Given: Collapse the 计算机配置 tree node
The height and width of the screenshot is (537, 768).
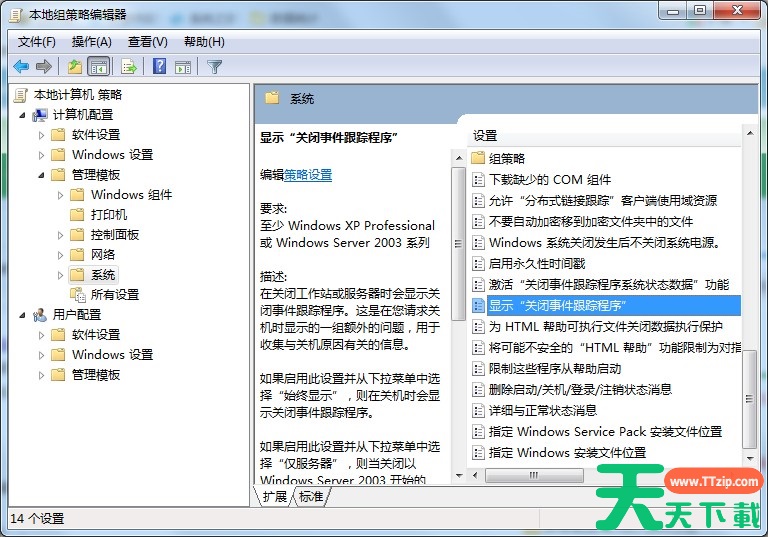Looking at the screenshot, I should [23, 115].
